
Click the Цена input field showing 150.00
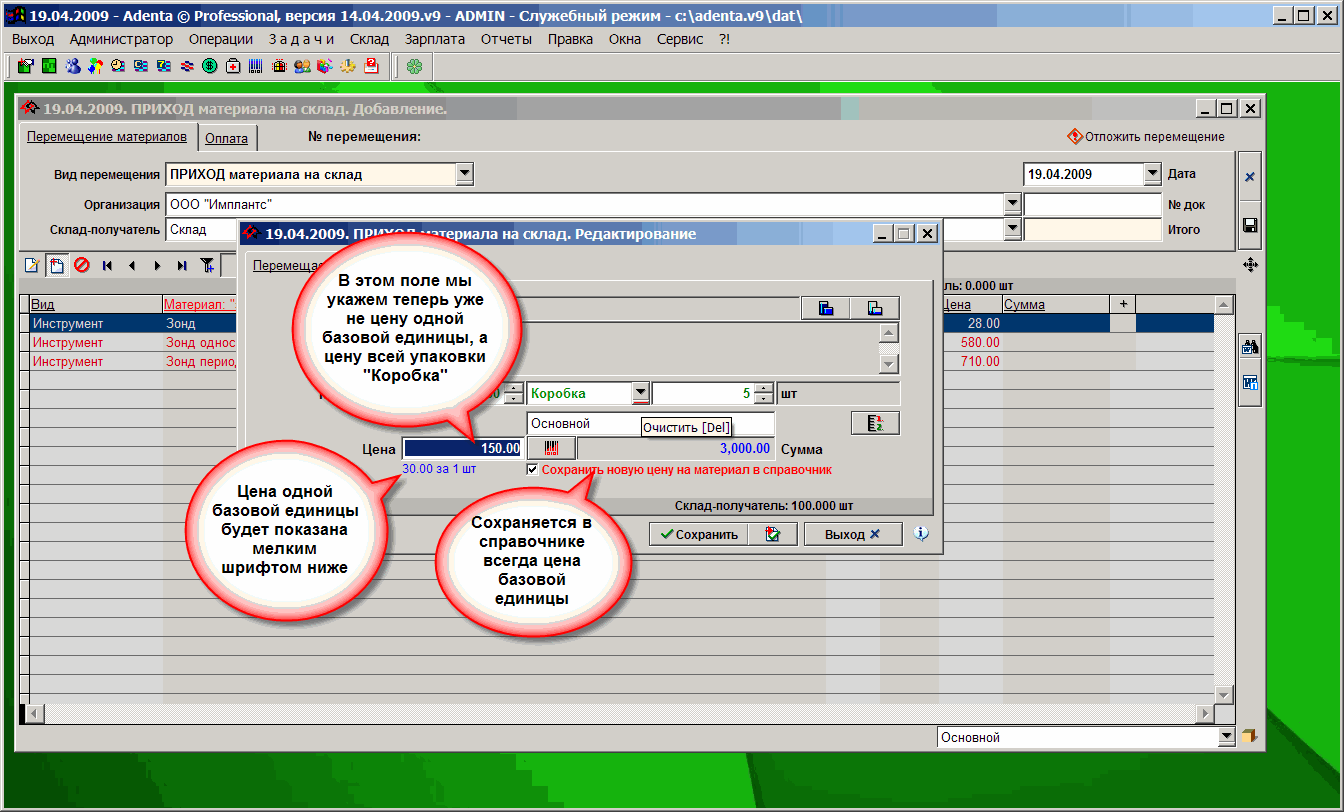[462, 449]
